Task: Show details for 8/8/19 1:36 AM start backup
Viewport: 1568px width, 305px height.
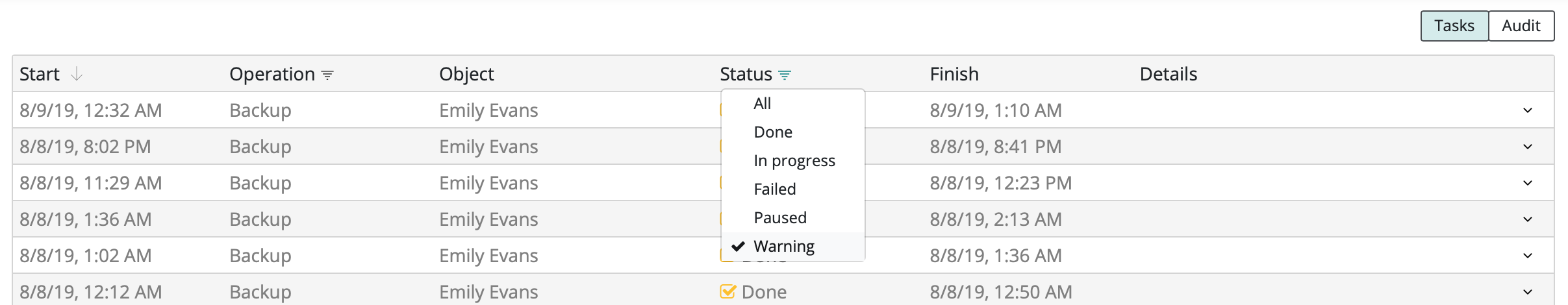Action: click(1528, 219)
